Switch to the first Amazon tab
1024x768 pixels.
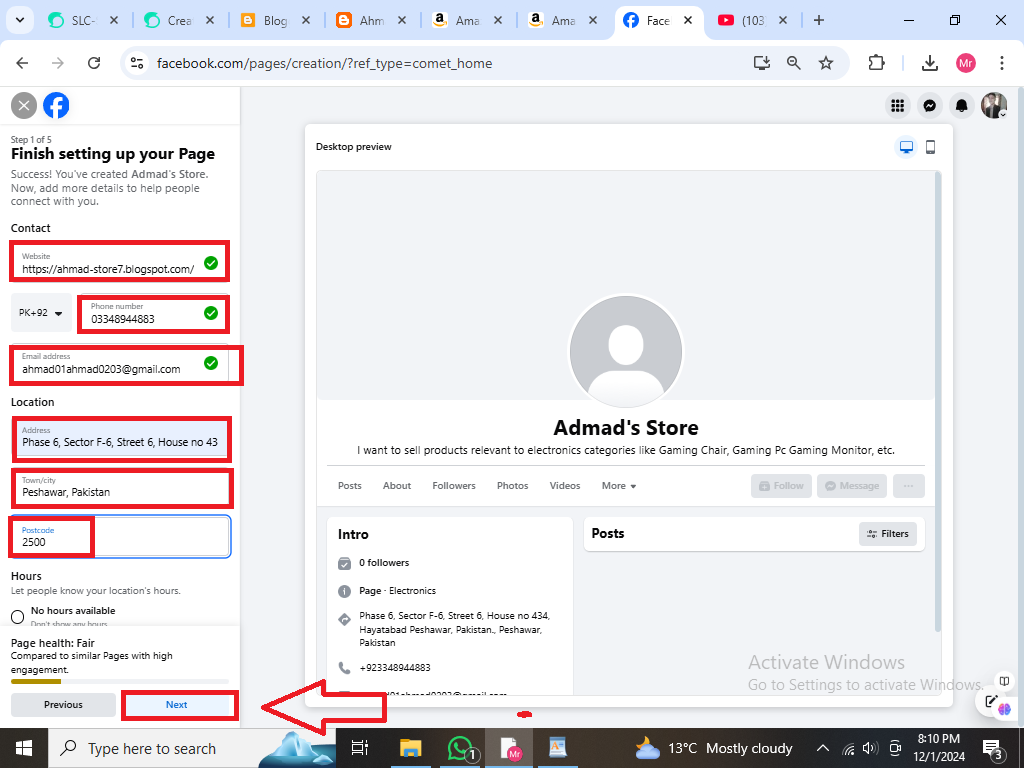(468, 20)
